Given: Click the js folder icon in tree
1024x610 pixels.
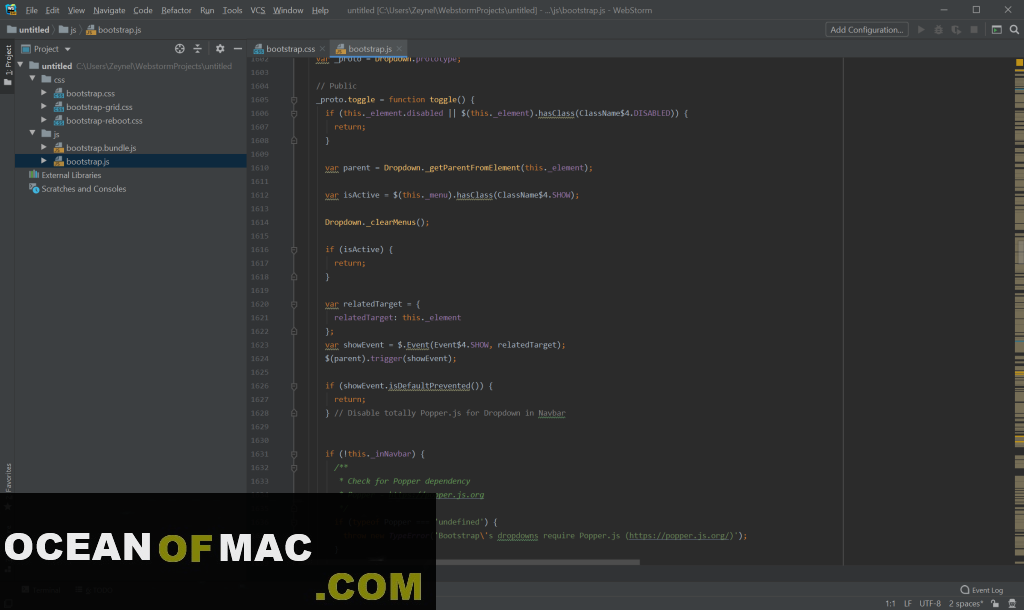Looking at the screenshot, I should pyautogui.click(x=46, y=134).
